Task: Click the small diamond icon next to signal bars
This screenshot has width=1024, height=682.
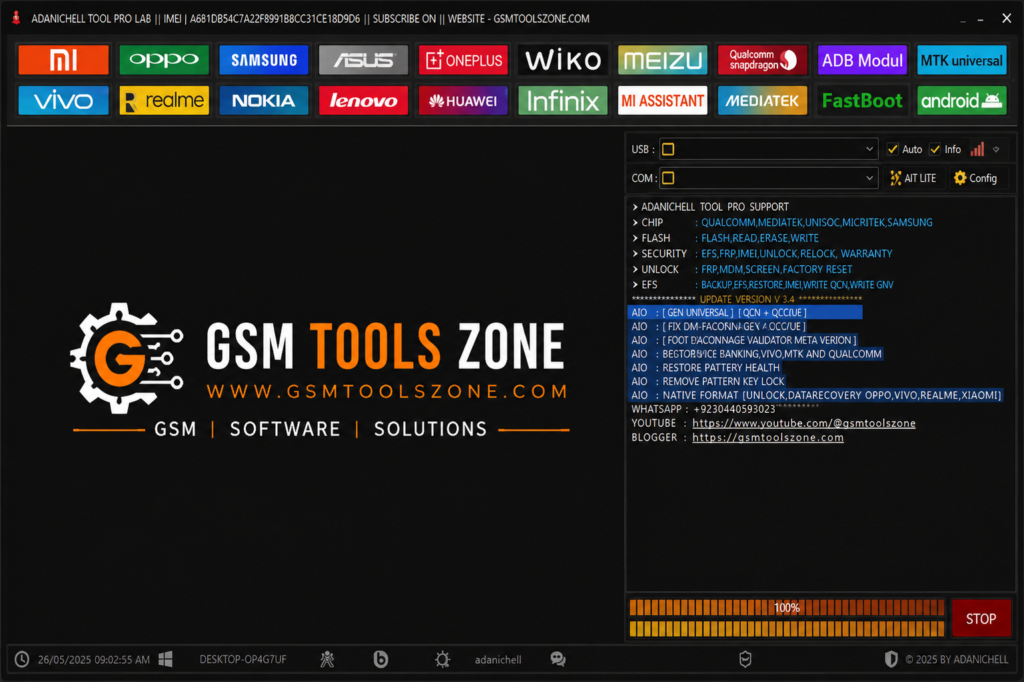Action: pyautogui.click(x=996, y=150)
